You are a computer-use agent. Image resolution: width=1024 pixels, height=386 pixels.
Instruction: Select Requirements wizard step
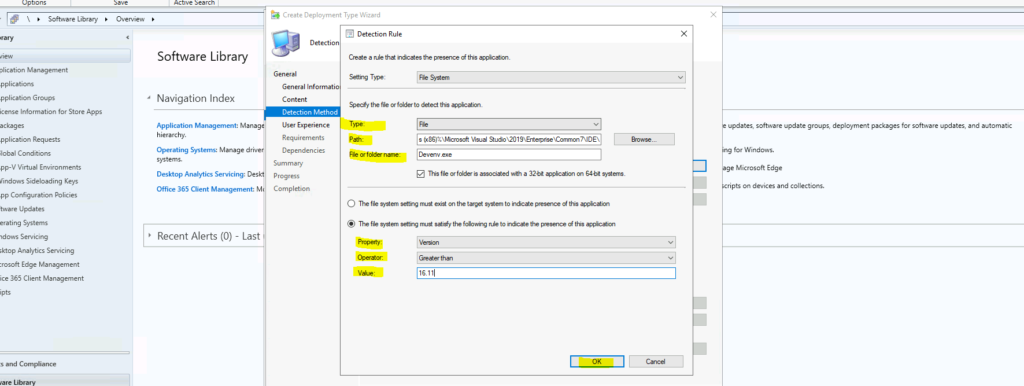[303, 138]
